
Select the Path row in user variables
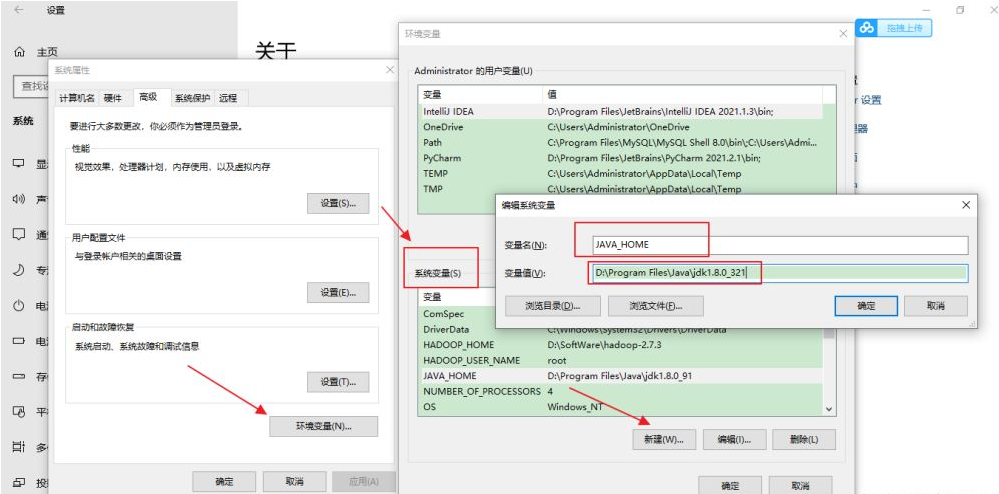coord(621,142)
